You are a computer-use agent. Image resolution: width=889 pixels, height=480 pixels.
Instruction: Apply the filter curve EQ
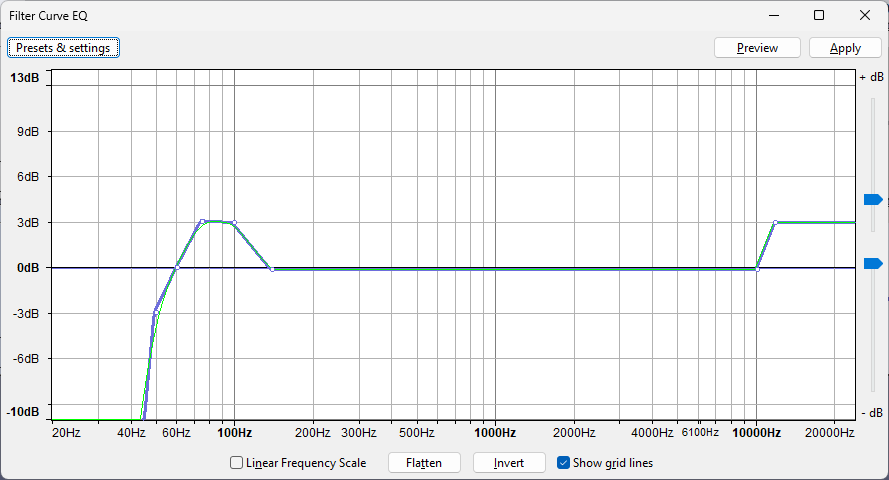[x=845, y=48]
